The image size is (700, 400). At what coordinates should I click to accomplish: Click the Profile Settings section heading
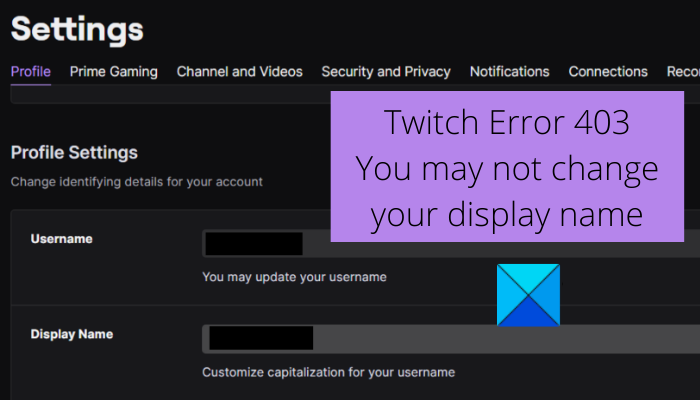(74, 153)
